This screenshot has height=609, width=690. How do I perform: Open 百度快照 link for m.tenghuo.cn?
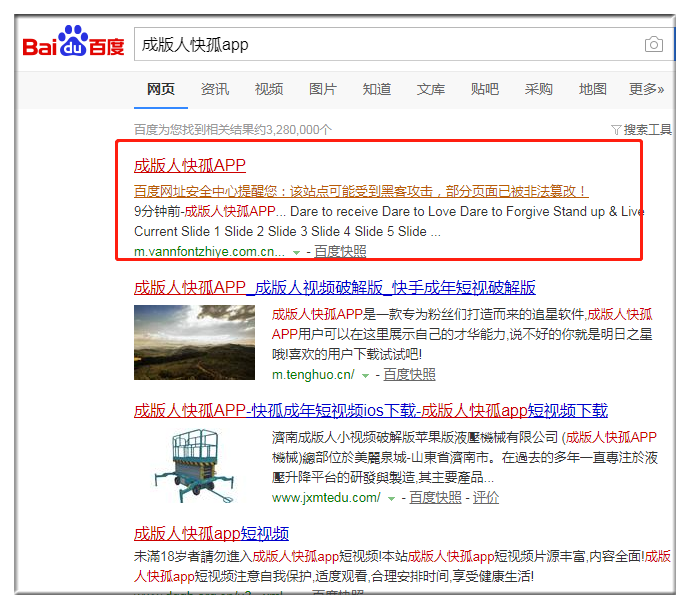409,374
